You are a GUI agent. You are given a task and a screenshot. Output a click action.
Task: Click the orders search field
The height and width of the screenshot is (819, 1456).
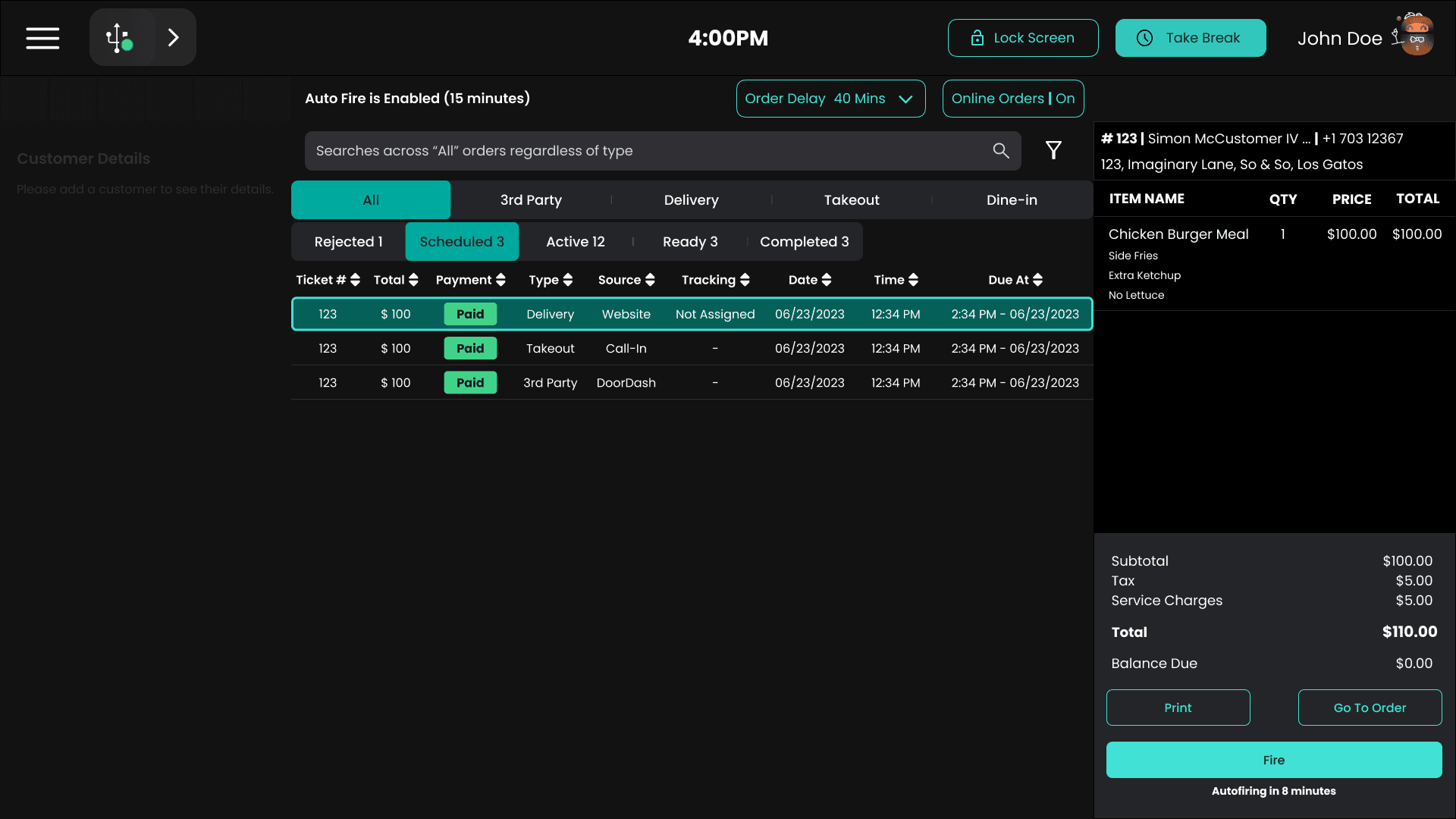point(645,151)
